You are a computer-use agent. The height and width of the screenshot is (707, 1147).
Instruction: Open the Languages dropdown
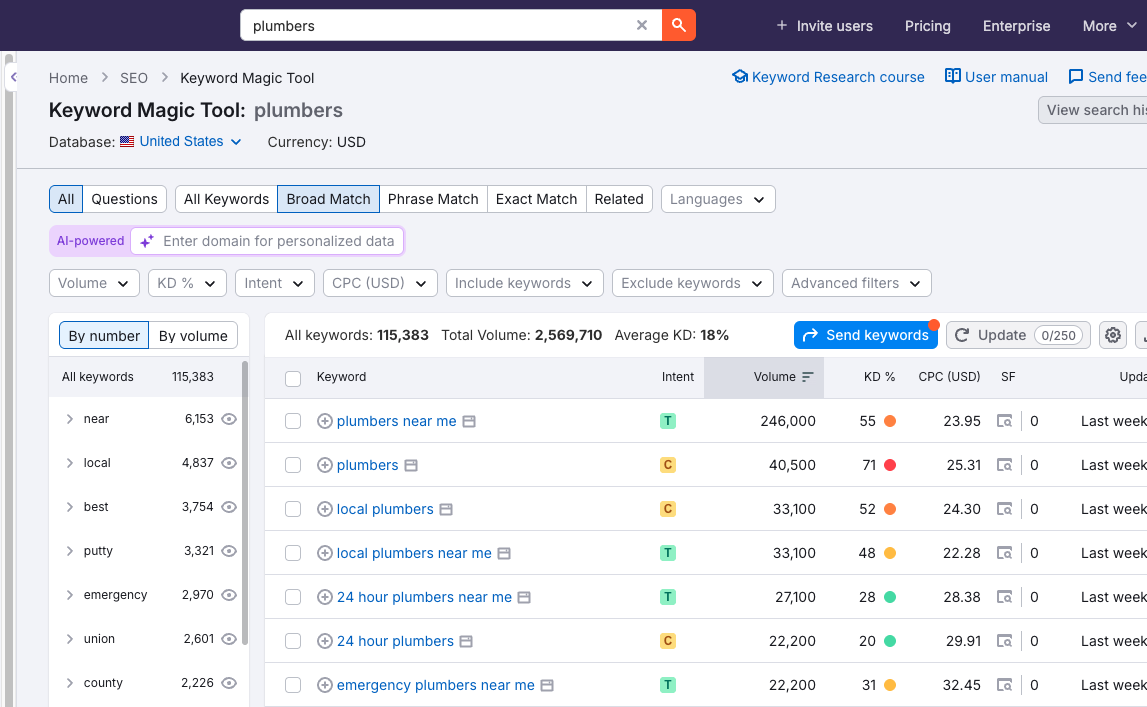coord(718,199)
